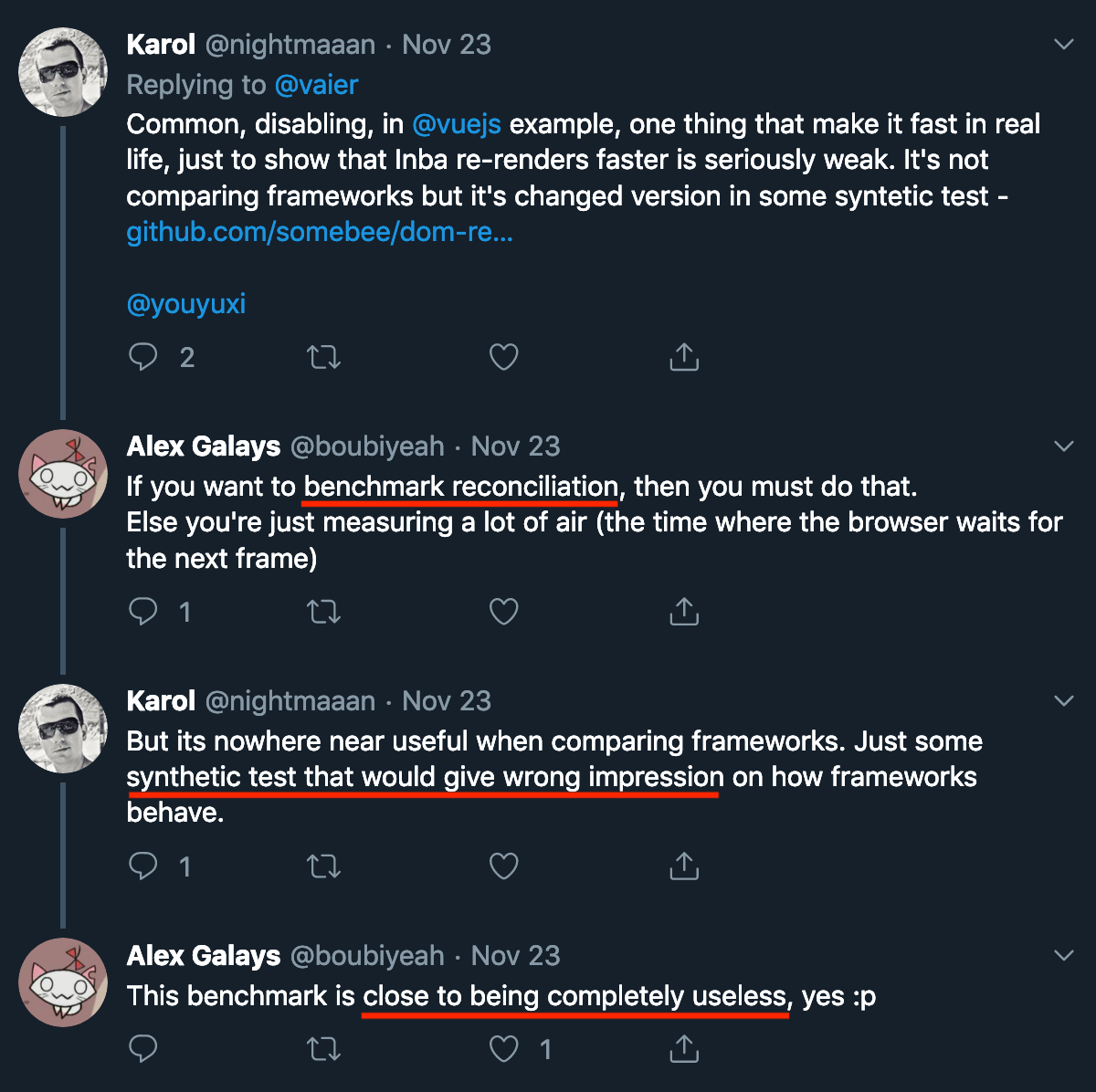Like Karol's tweet about disabling in vuejs example
The image size is (1096, 1092).
[x=504, y=357]
